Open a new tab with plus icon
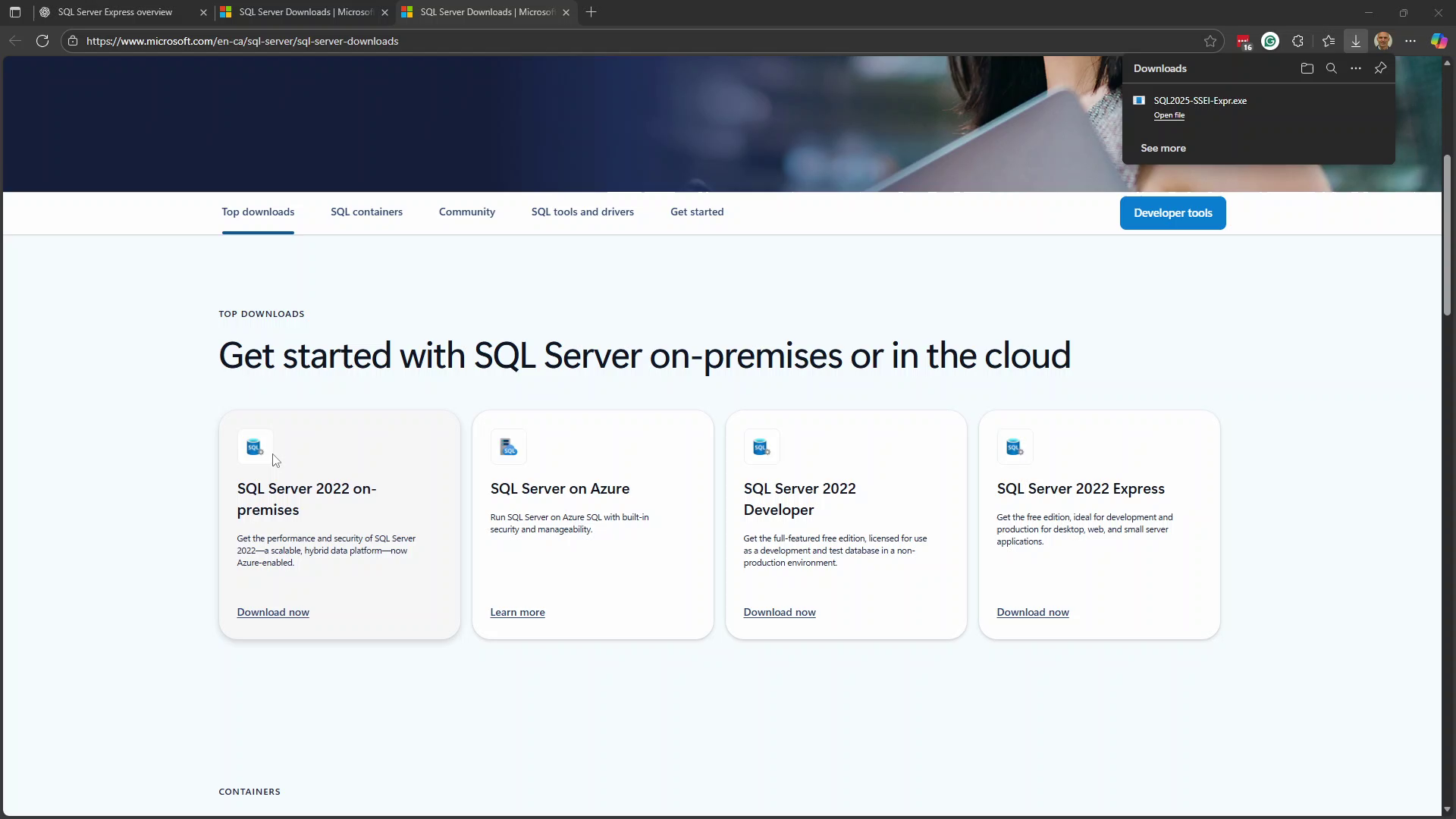 pos(591,12)
